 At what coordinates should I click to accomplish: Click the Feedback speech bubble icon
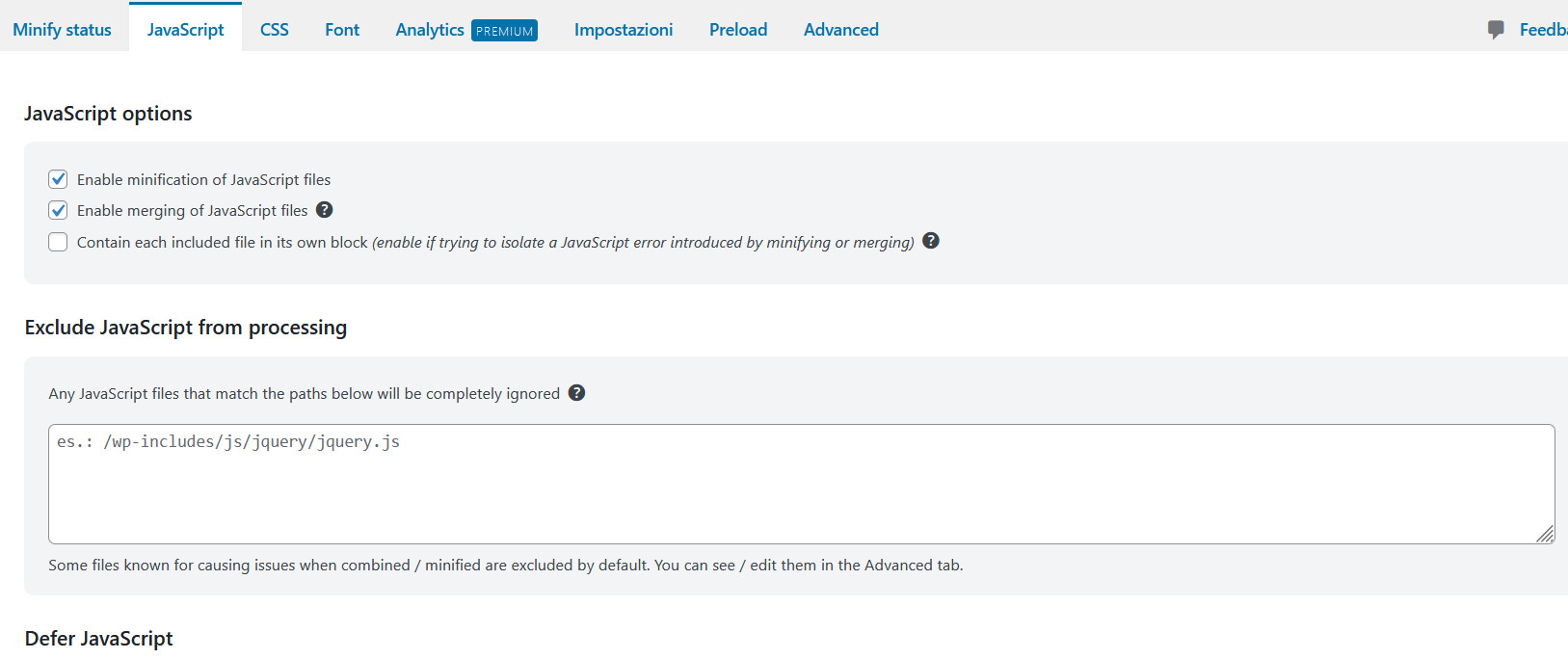(1496, 30)
